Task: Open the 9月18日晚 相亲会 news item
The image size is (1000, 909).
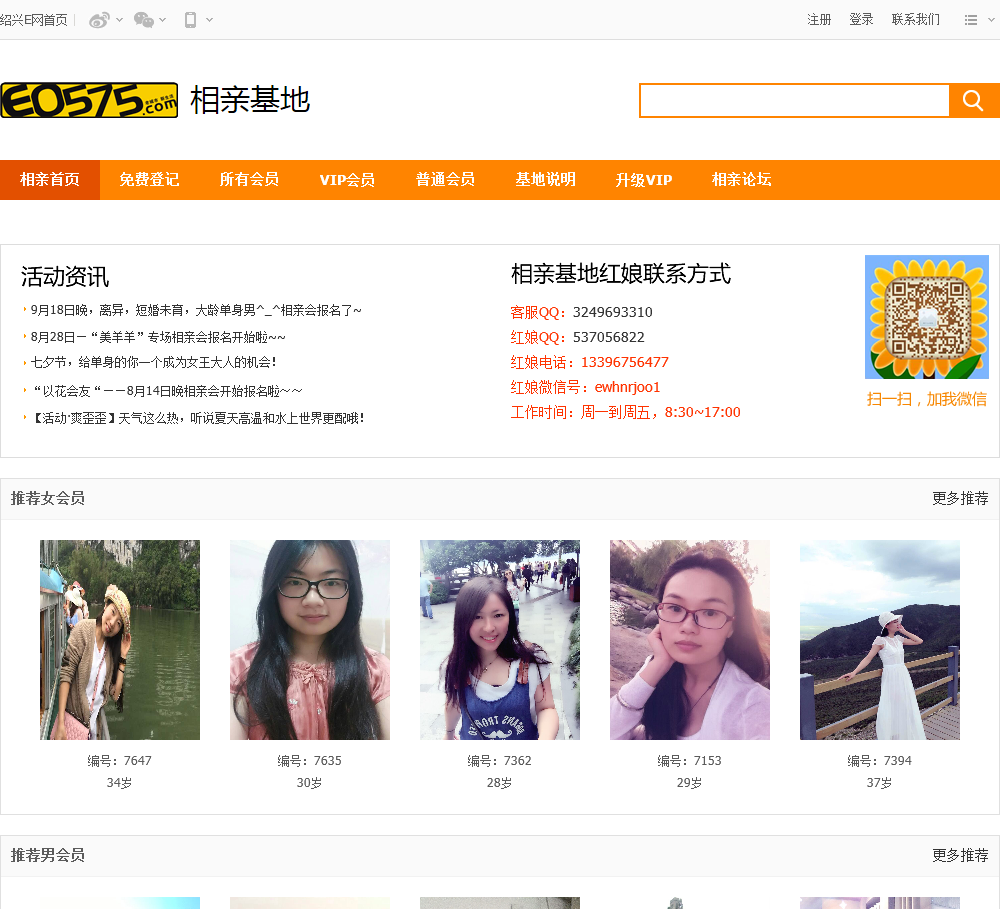Action: pyautogui.click(x=196, y=311)
